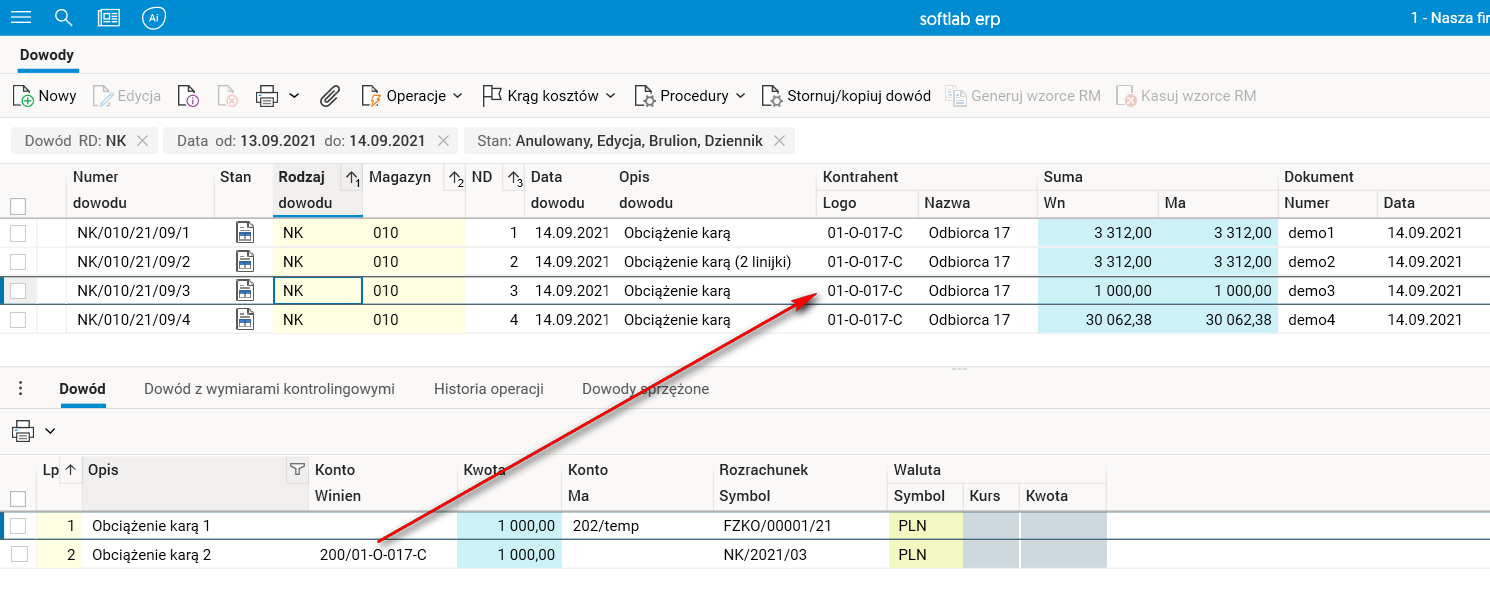Click document number NK/010/21/09/1

pyautogui.click(x=133, y=233)
